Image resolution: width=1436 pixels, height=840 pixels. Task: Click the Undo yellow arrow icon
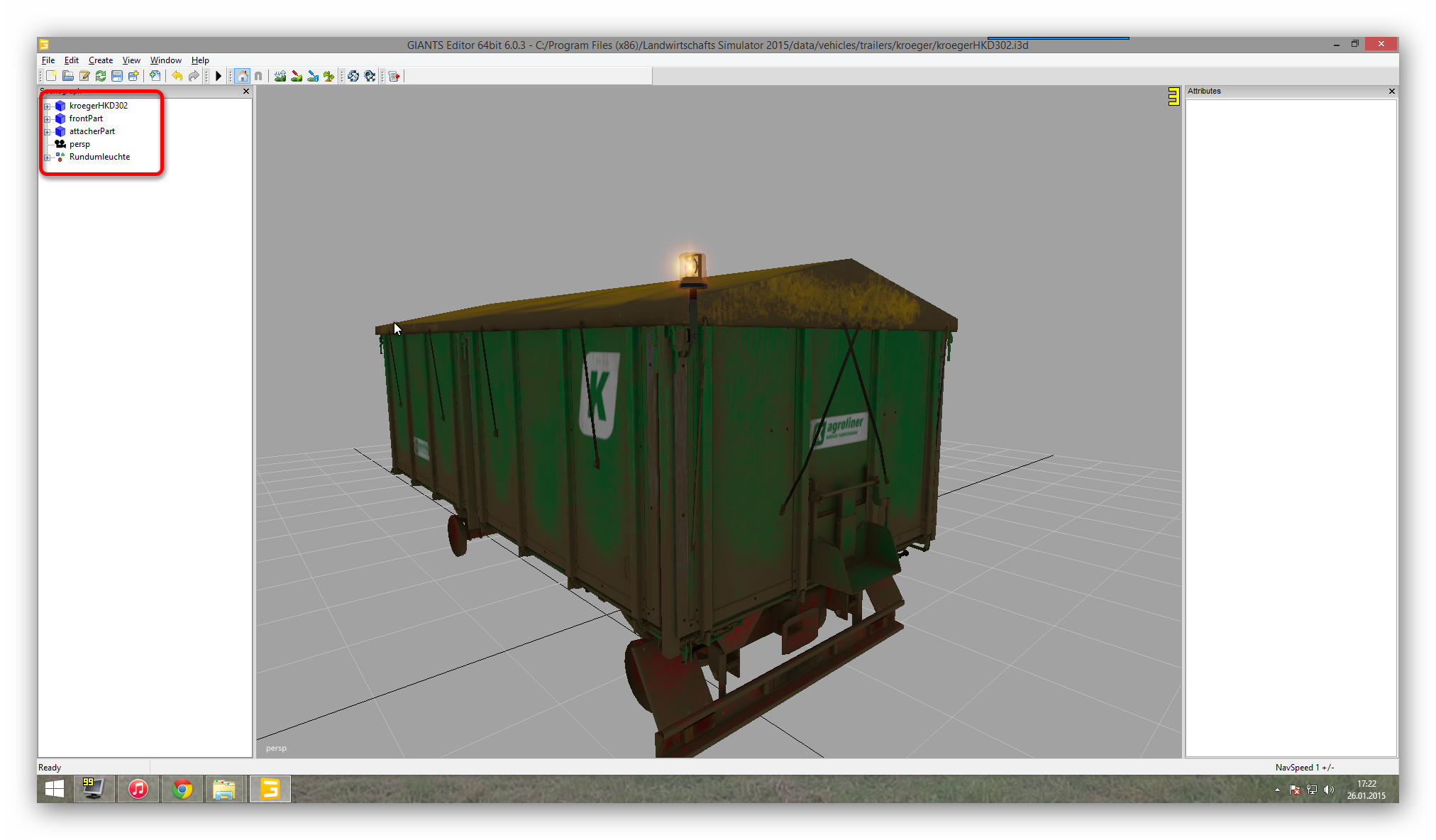click(177, 76)
